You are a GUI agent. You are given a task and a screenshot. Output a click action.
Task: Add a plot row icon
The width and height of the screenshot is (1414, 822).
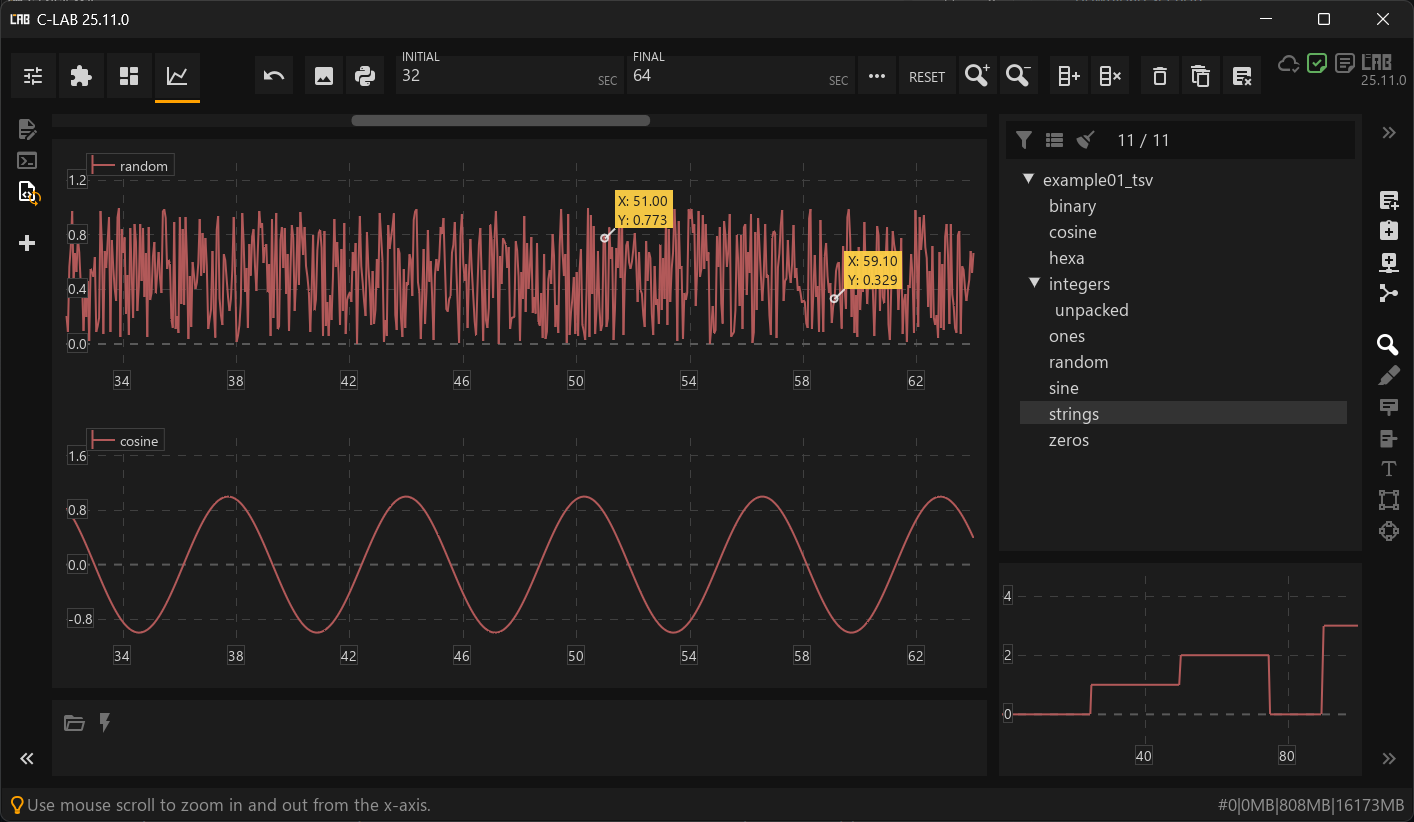[1069, 76]
